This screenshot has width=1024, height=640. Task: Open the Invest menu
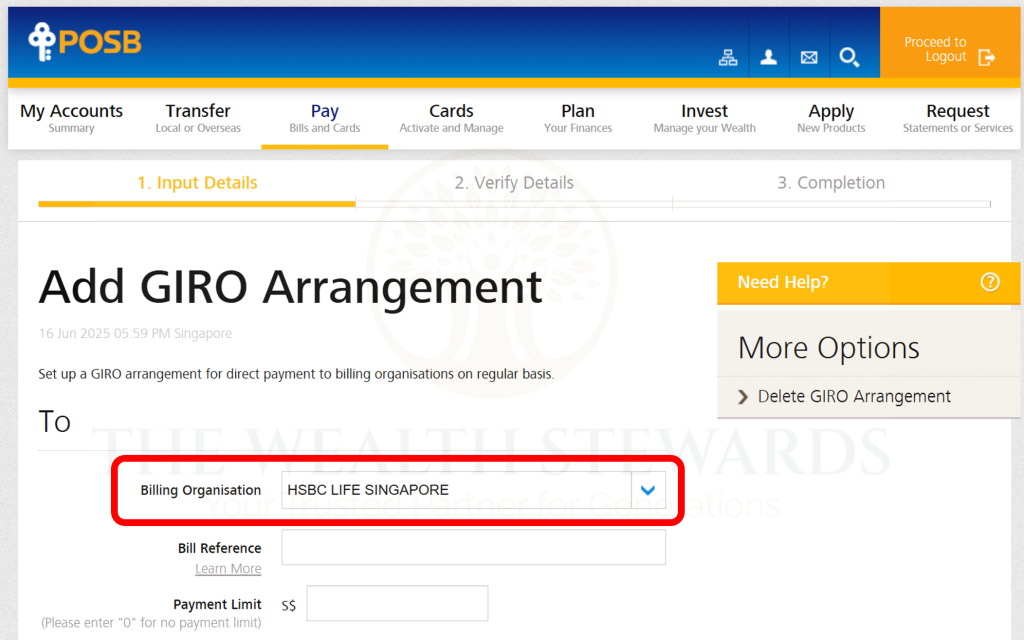tap(704, 117)
